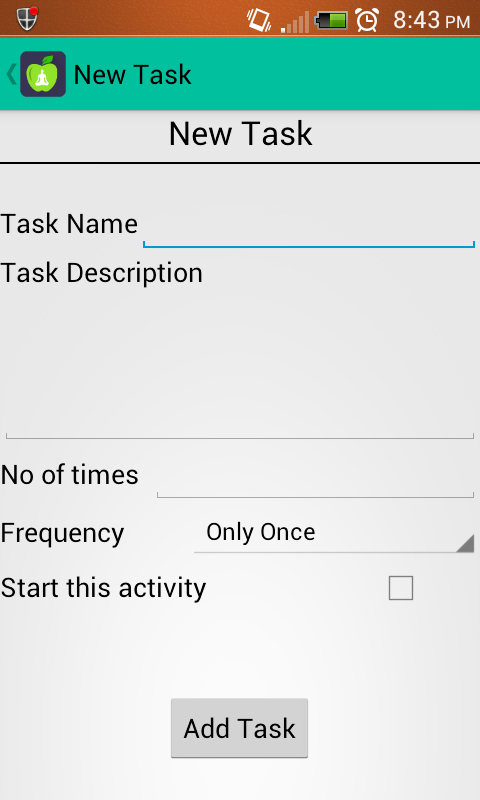This screenshot has height=800, width=480.
Task: Tap the 8:43 PM clock display
Action: coord(432,20)
